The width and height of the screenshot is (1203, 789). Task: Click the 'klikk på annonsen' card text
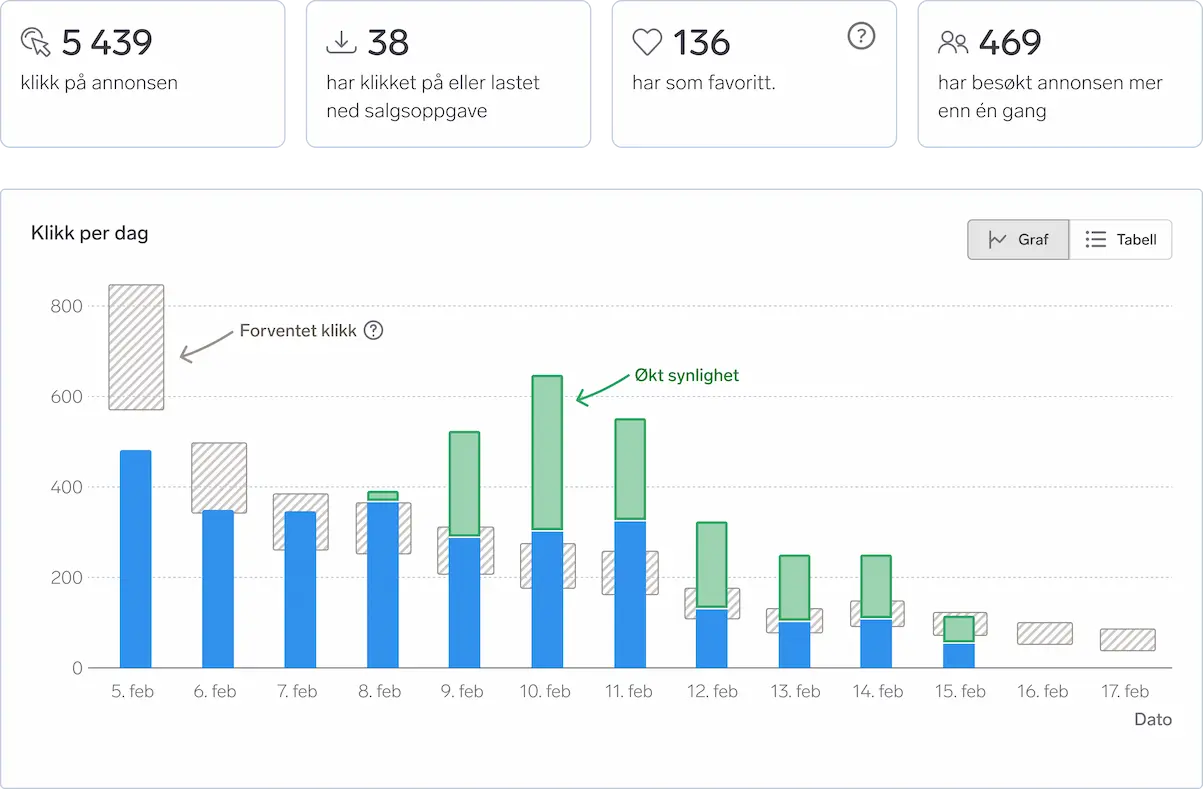[x=99, y=83]
